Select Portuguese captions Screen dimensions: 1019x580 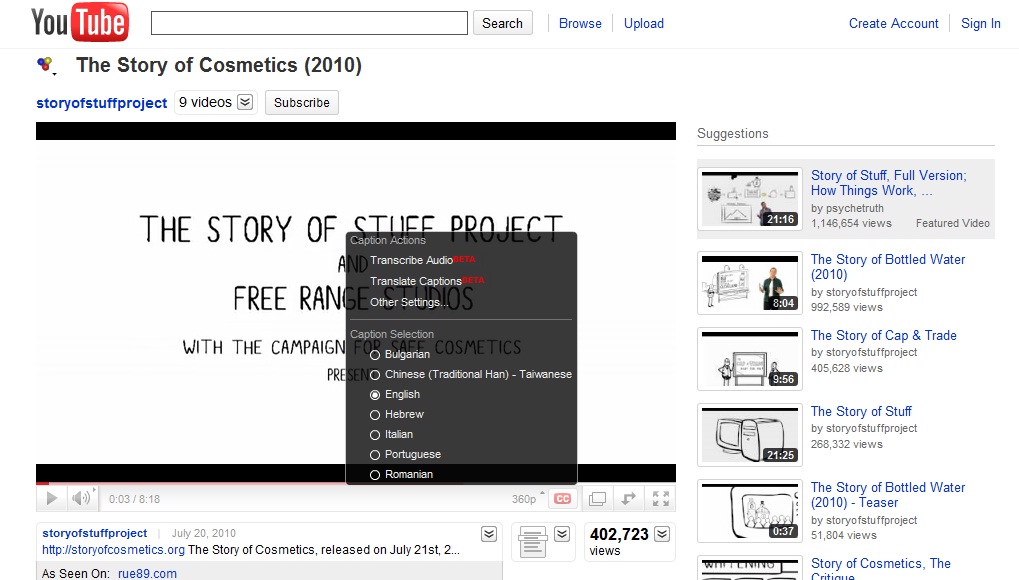point(406,455)
